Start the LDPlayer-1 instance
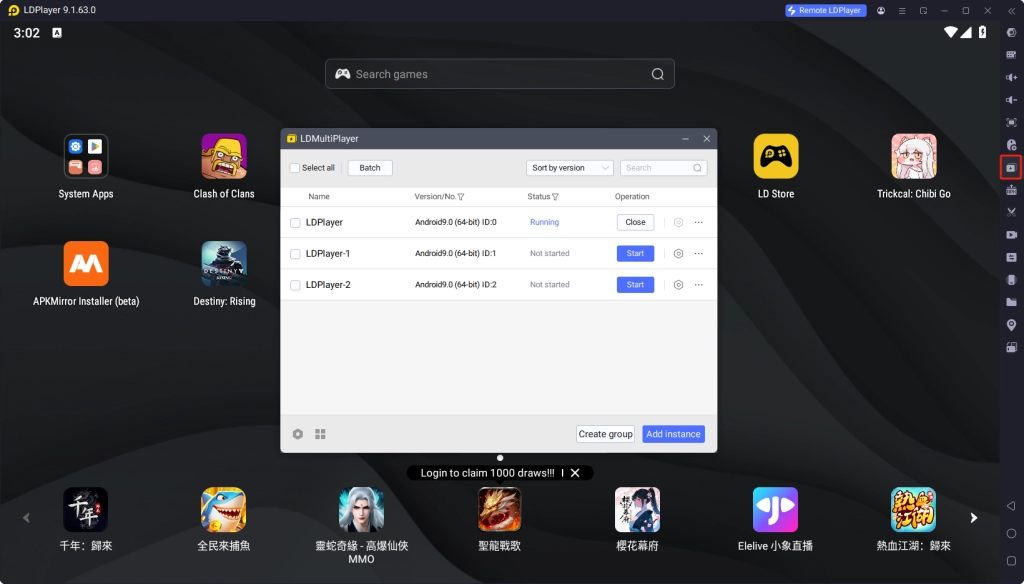The width and height of the screenshot is (1024, 584). (635, 254)
